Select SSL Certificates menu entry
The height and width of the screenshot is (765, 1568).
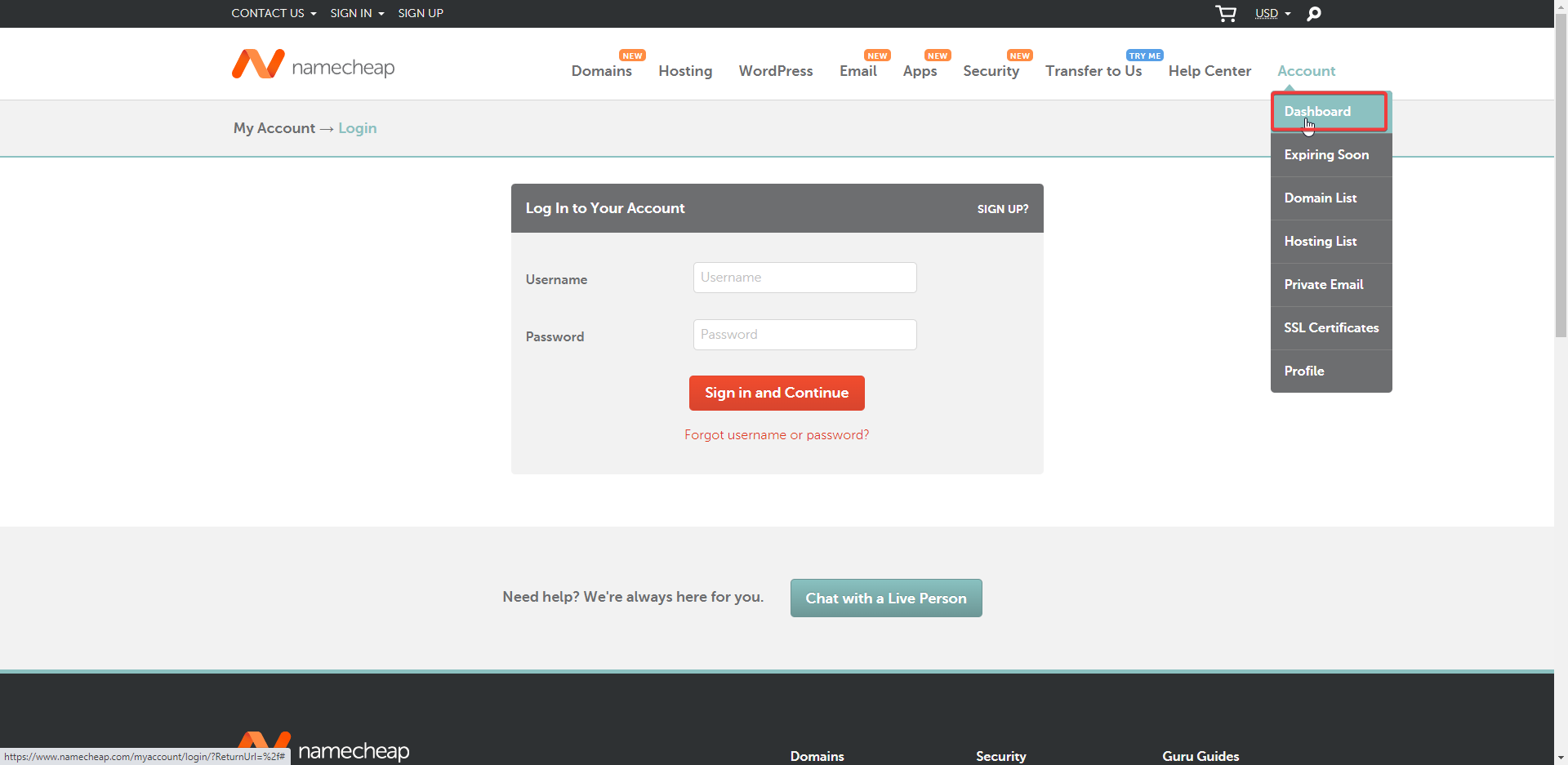coord(1331,328)
